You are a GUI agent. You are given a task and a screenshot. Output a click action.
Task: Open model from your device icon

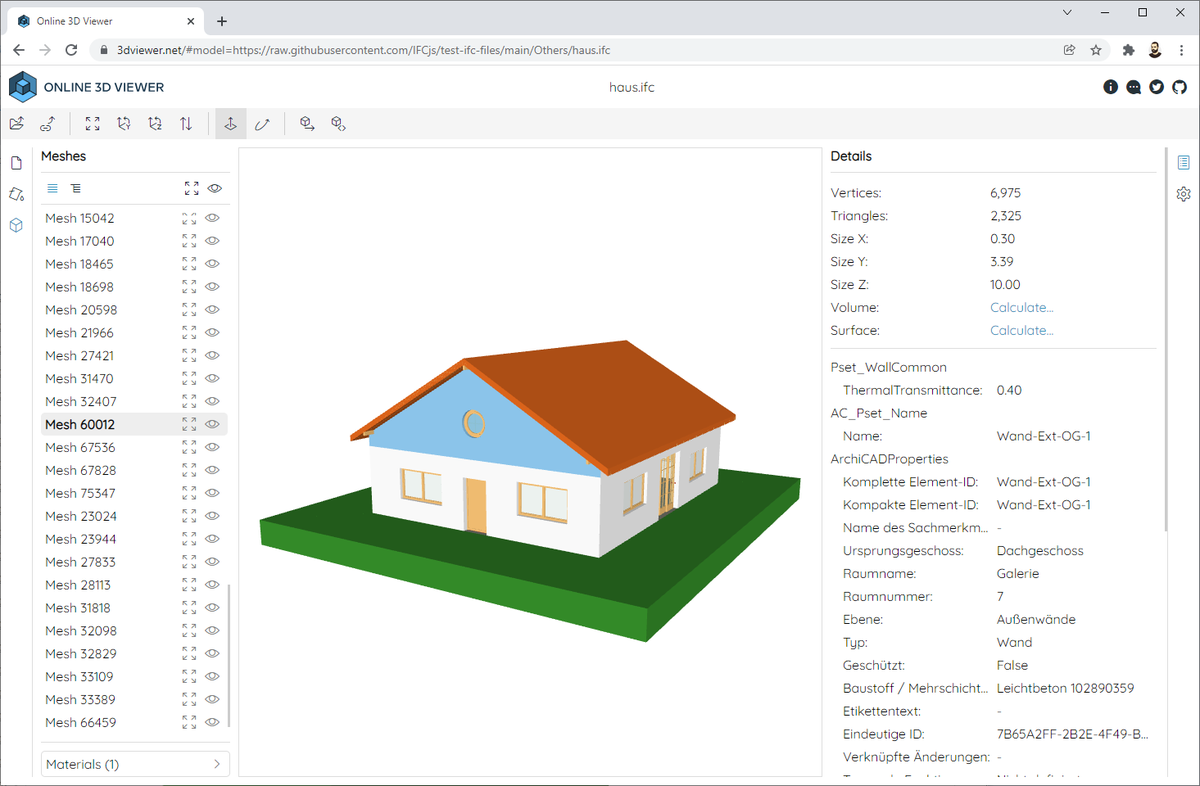pyautogui.click(x=16, y=124)
